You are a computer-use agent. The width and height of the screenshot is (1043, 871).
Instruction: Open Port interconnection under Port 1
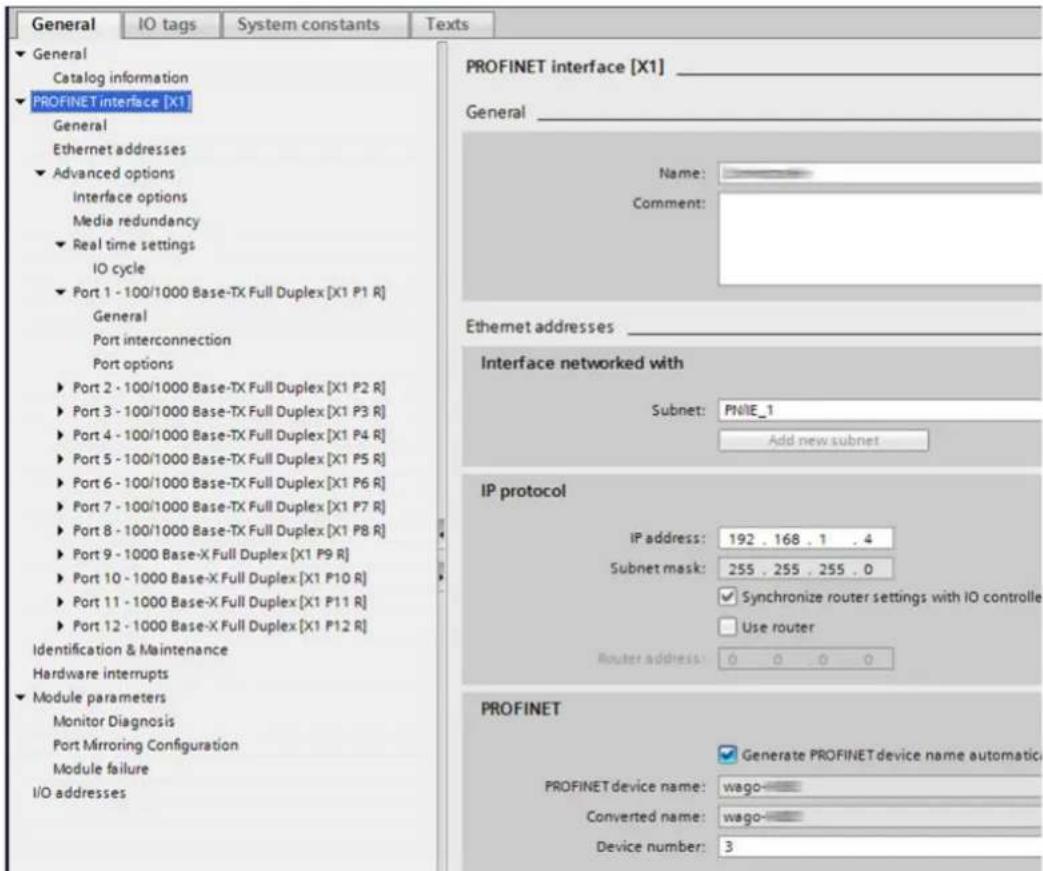162,340
